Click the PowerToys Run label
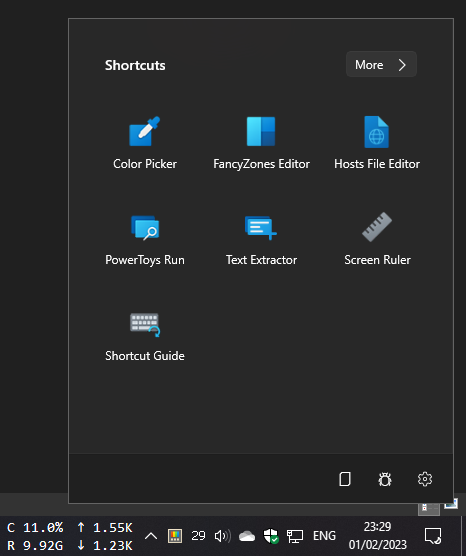The width and height of the screenshot is (466, 556). [145, 260]
